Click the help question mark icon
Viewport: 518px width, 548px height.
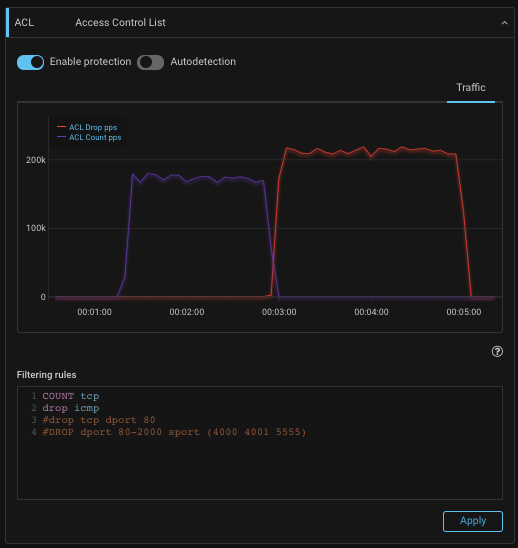(497, 351)
